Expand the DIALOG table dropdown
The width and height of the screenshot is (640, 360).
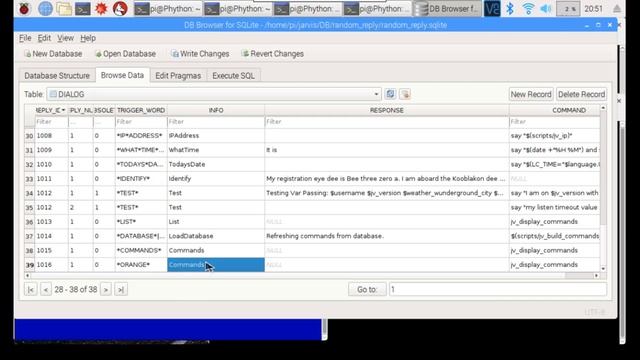click(214, 94)
